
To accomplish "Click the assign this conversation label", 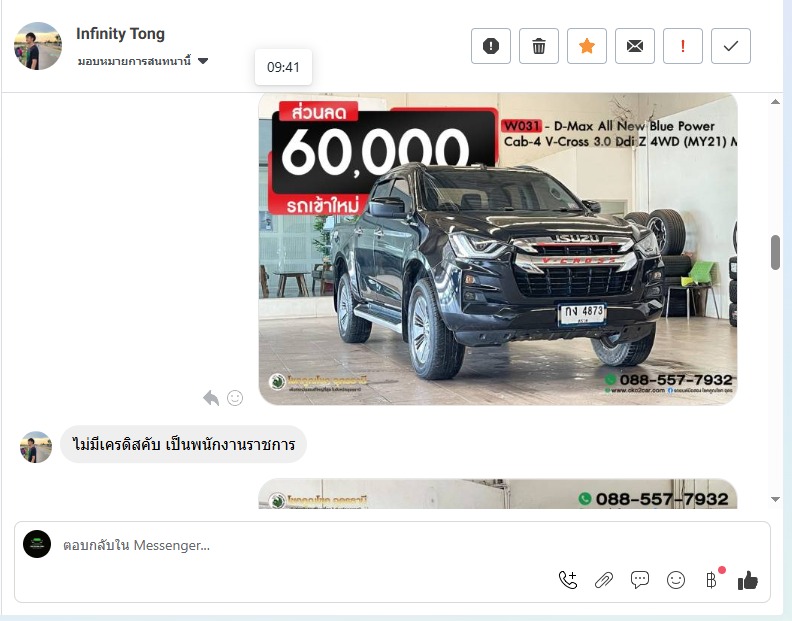I will click(x=134, y=61).
